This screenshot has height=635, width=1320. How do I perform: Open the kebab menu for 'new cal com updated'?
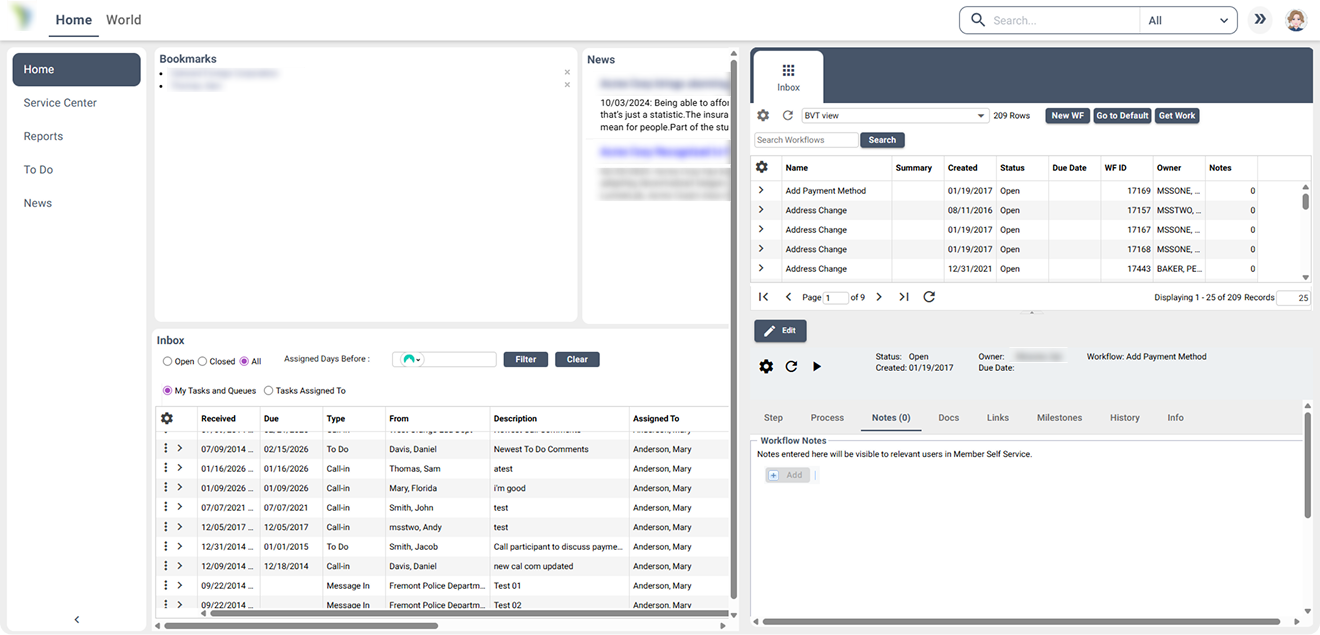click(166, 565)
